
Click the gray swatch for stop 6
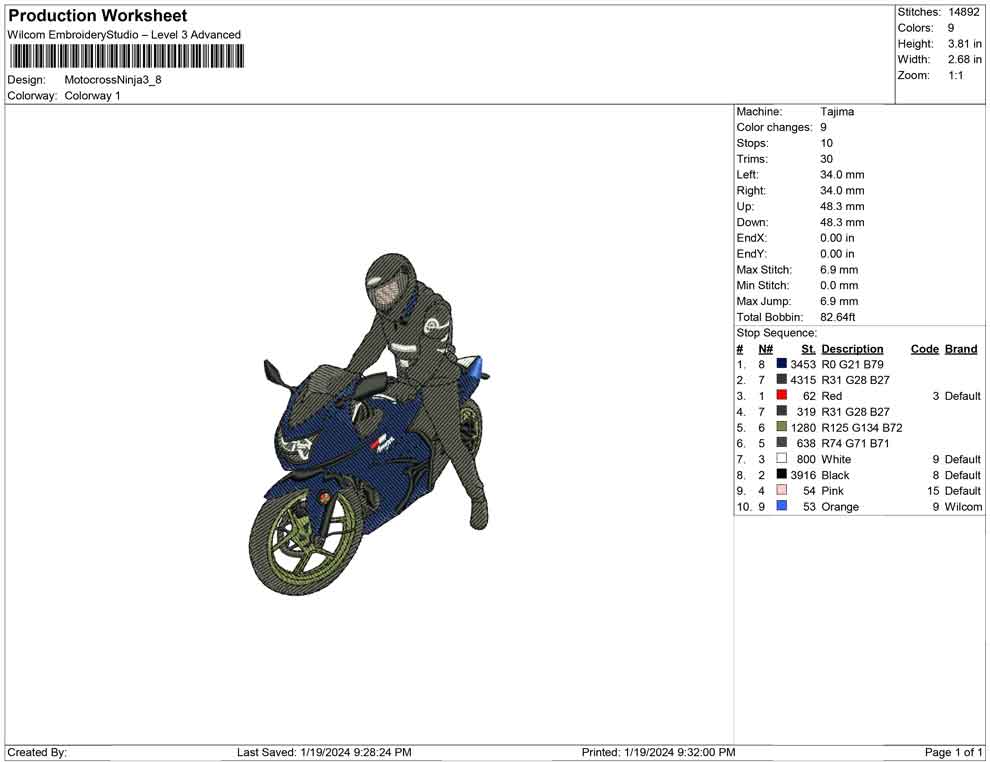(782, 443)
